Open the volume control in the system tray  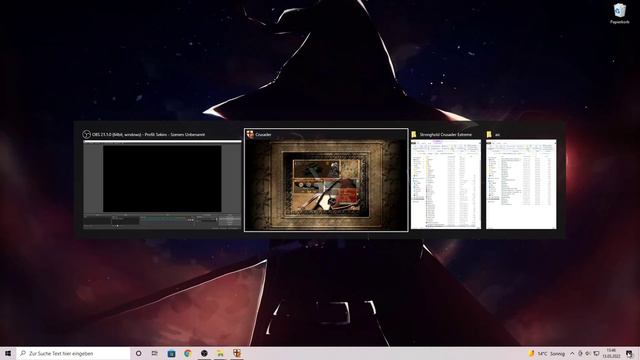point(588,353)
